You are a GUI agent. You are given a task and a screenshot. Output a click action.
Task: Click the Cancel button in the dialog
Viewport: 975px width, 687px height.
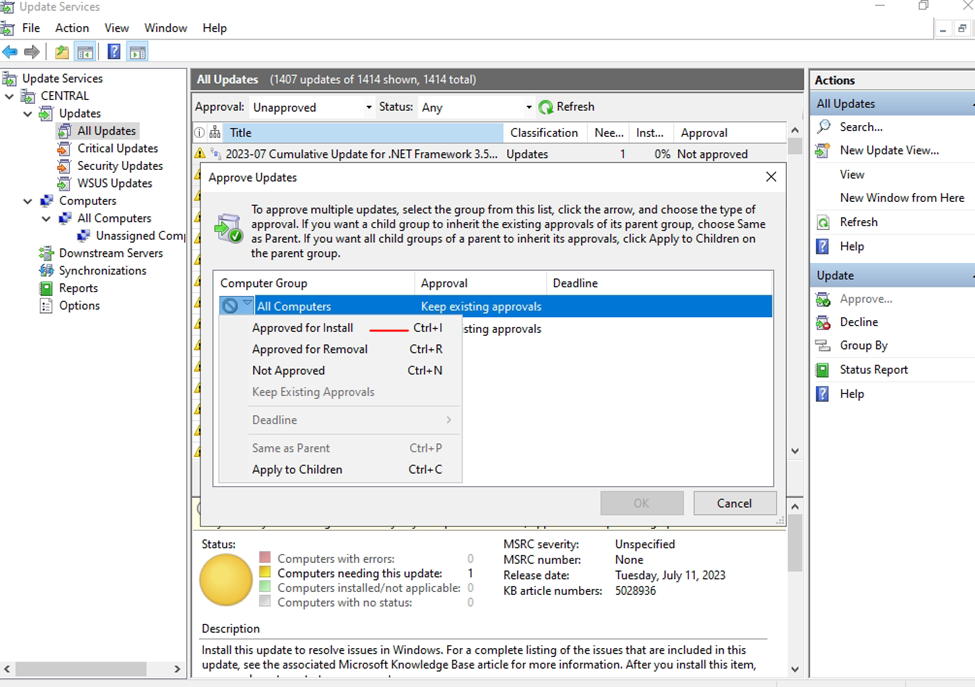click(734, 503)
